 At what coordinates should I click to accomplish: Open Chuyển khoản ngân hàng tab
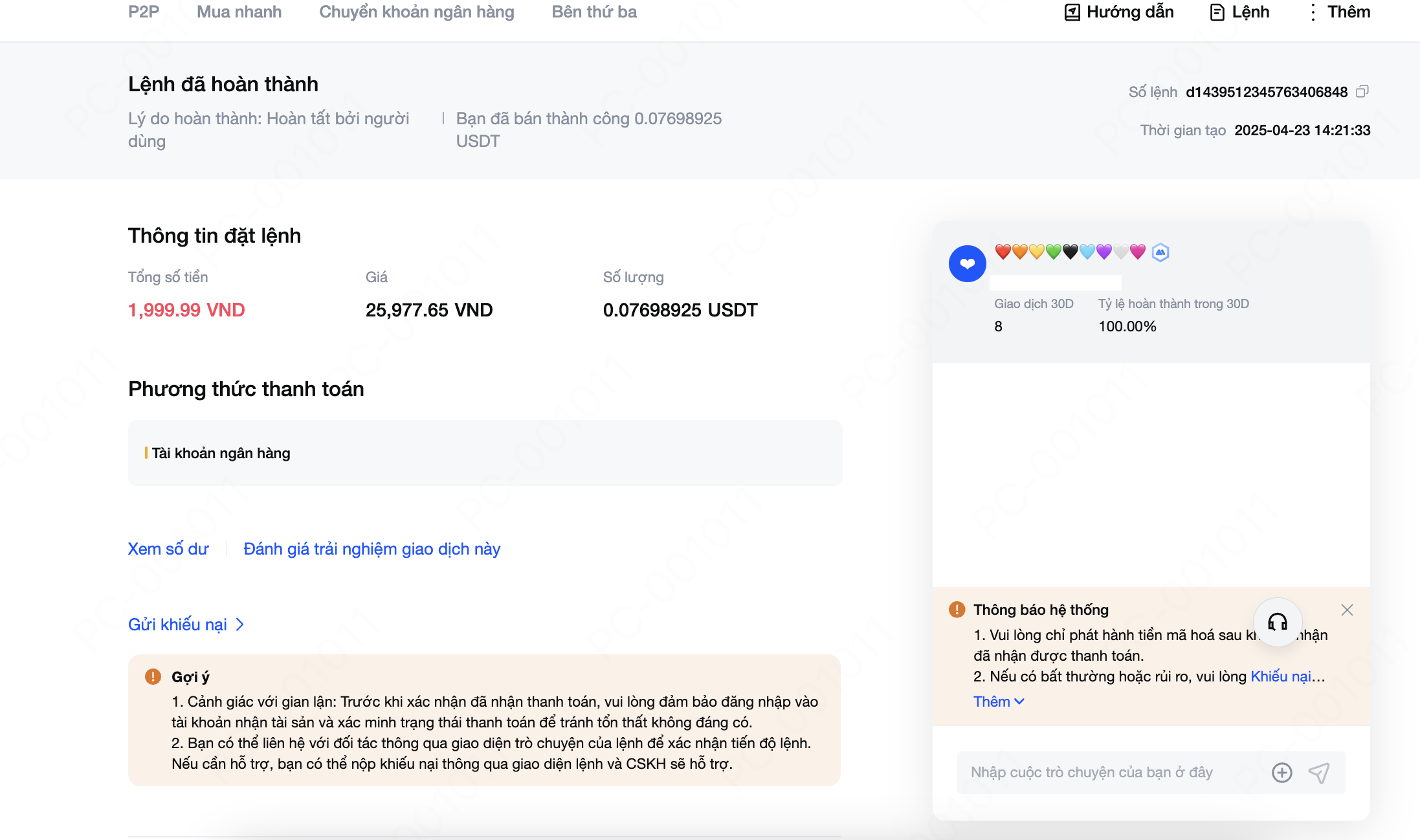(416, 12)
